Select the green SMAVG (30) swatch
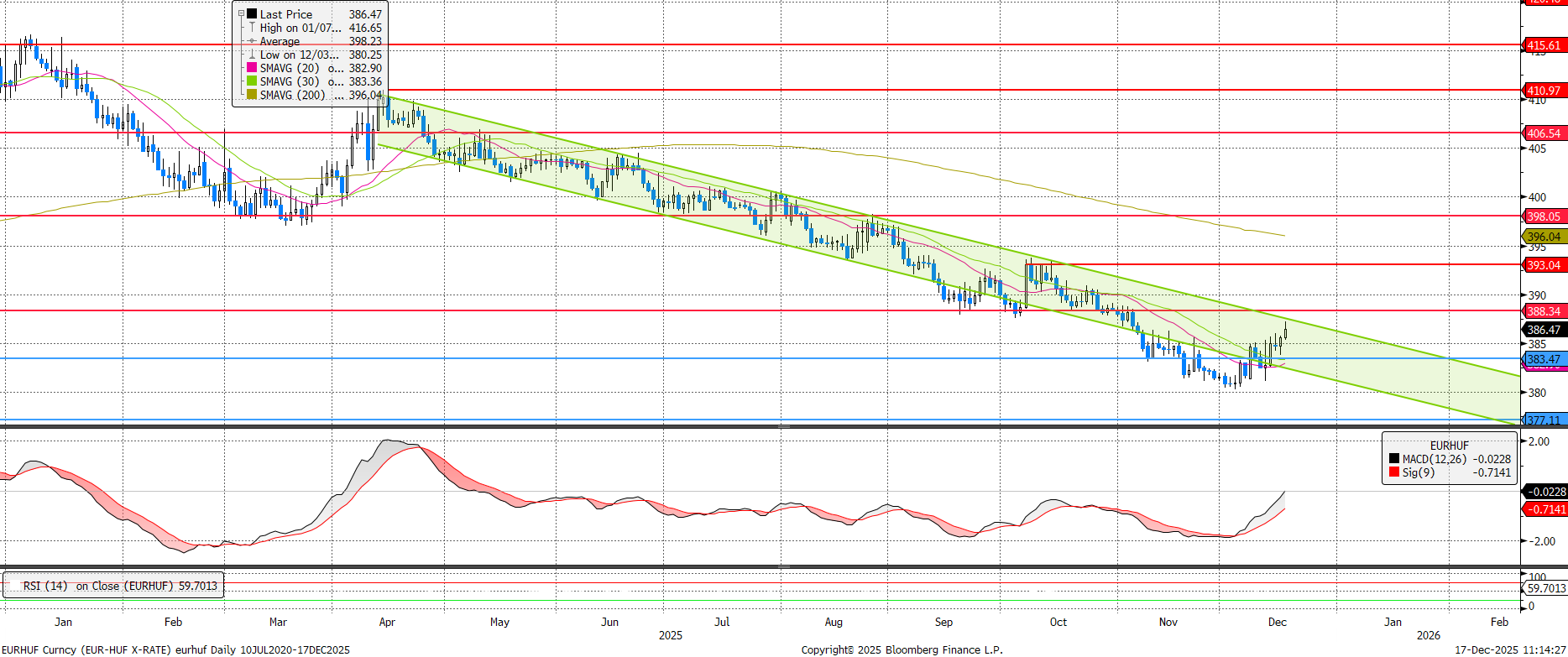The width and height of the screenshot is (1568, 657). (252, 81)
